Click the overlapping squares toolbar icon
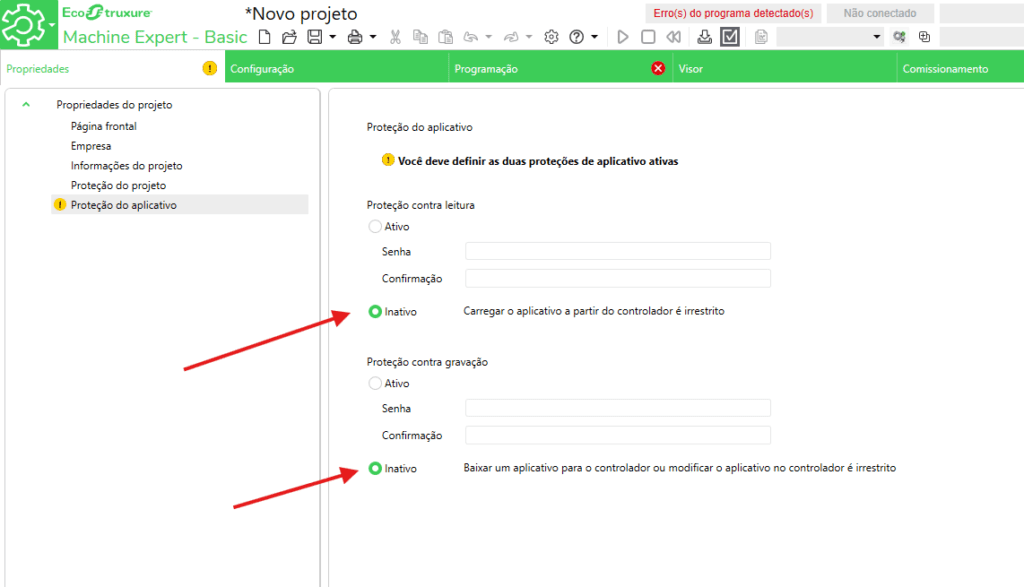The width and height of the screenshot is (1024, 587). coord(924,37)
